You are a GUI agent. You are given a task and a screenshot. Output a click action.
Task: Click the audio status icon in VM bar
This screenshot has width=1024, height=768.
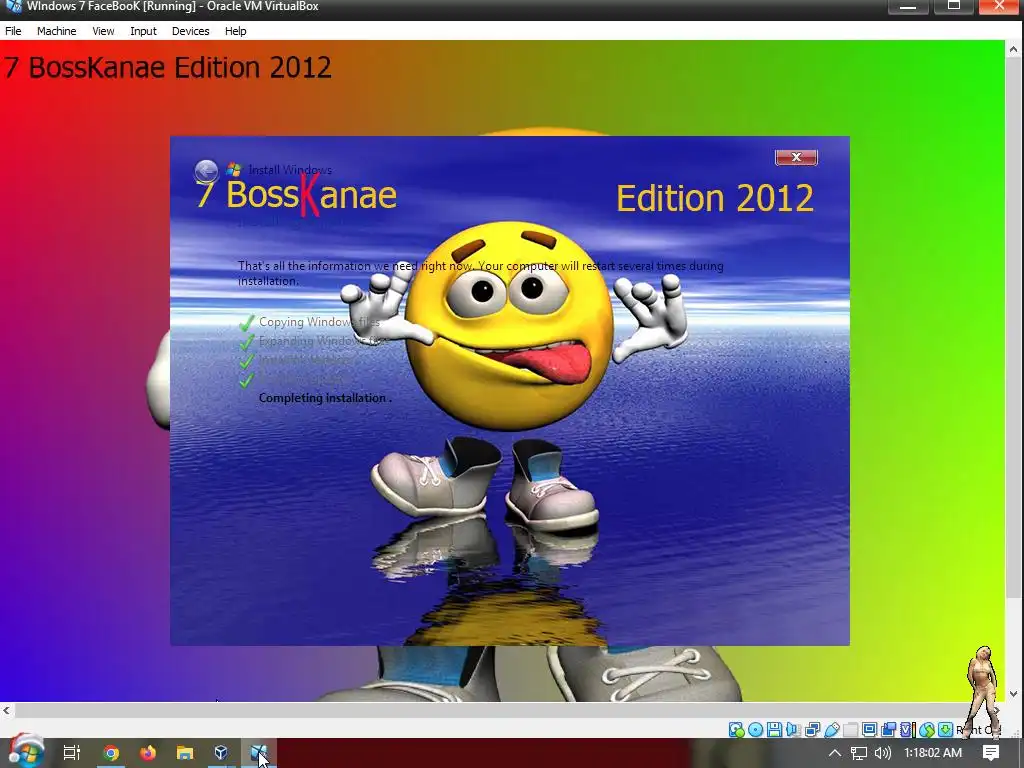793,729
